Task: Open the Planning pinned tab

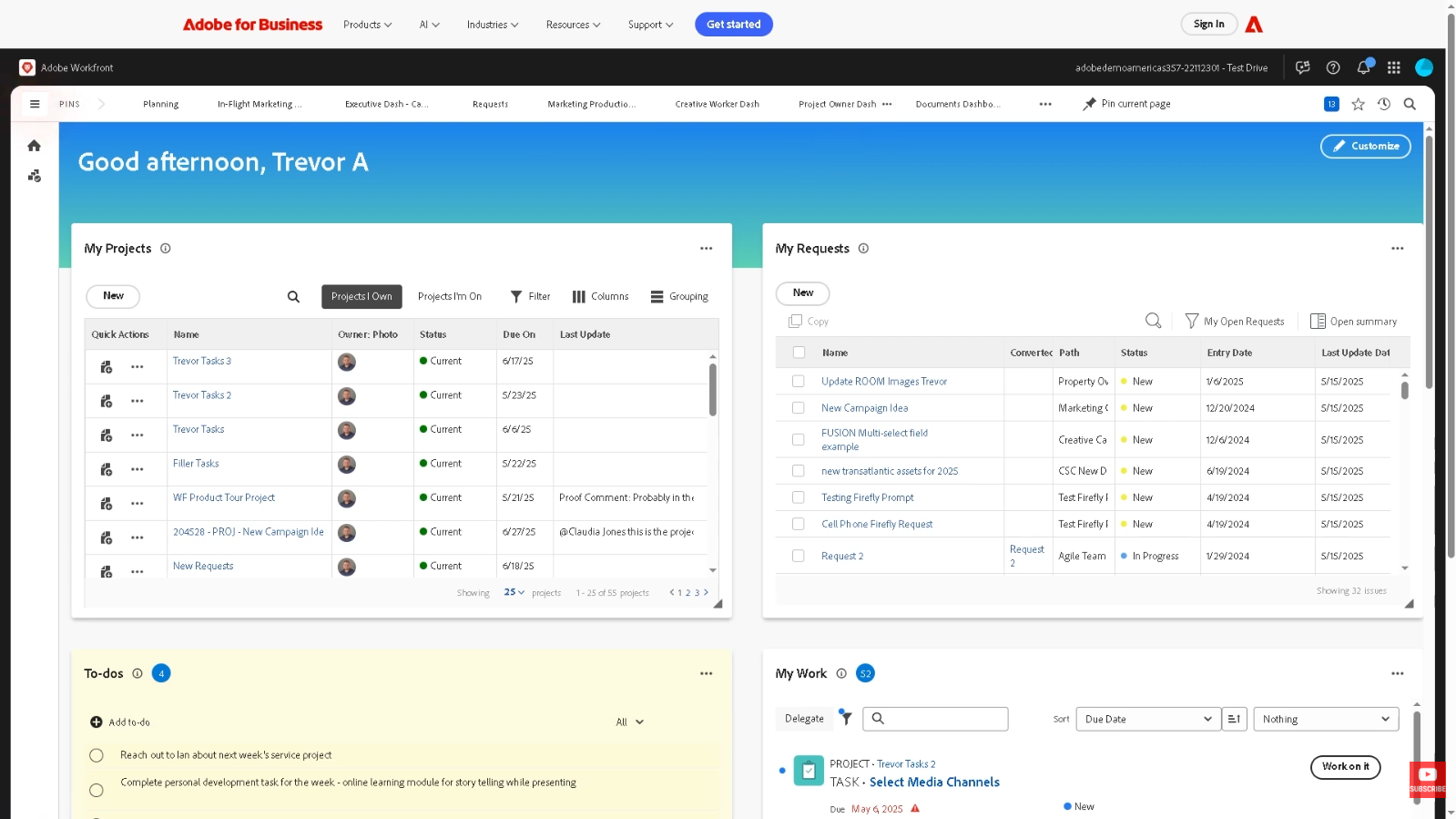Action: pyautogui.click(x=161, y=104)
